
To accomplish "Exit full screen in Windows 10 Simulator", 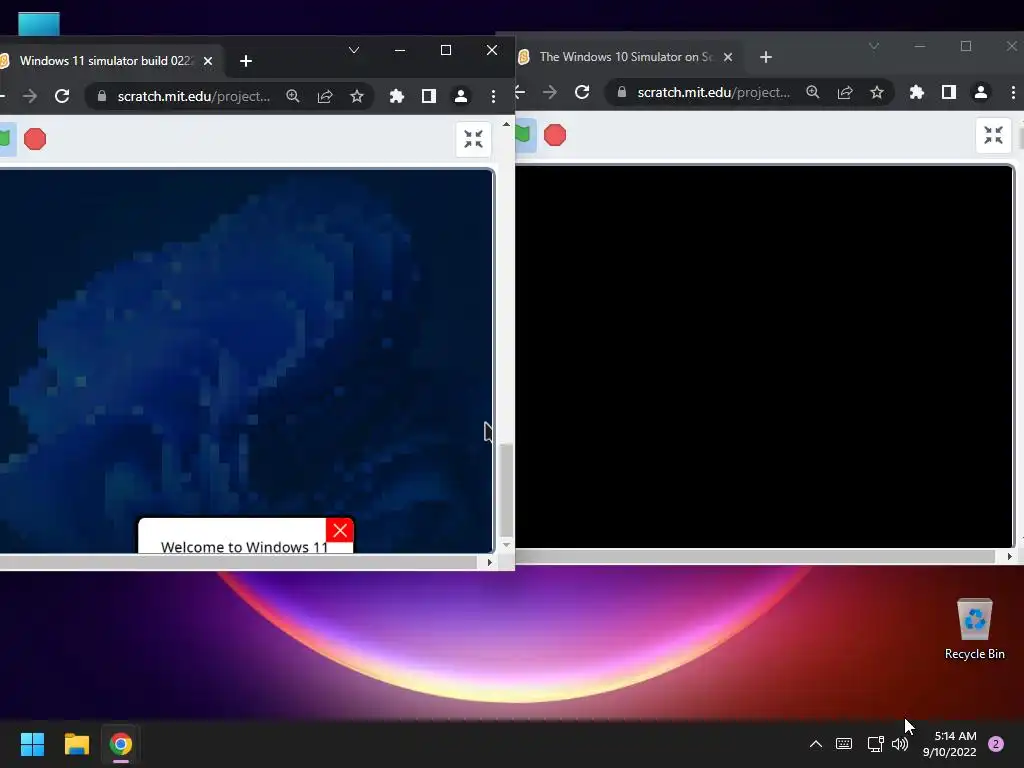I will point(993,135).
